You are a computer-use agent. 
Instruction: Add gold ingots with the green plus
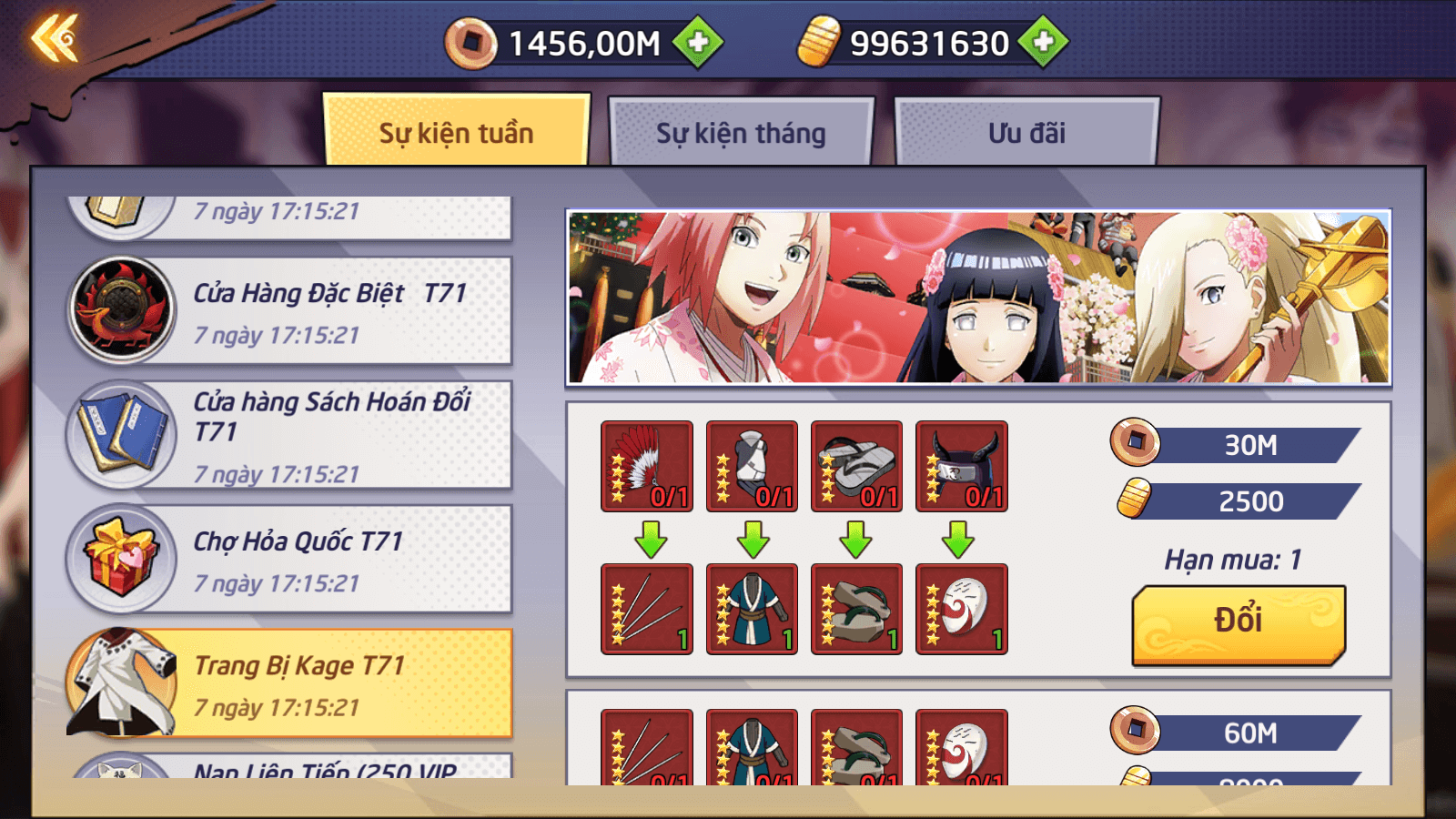[x=1043, y=42]
